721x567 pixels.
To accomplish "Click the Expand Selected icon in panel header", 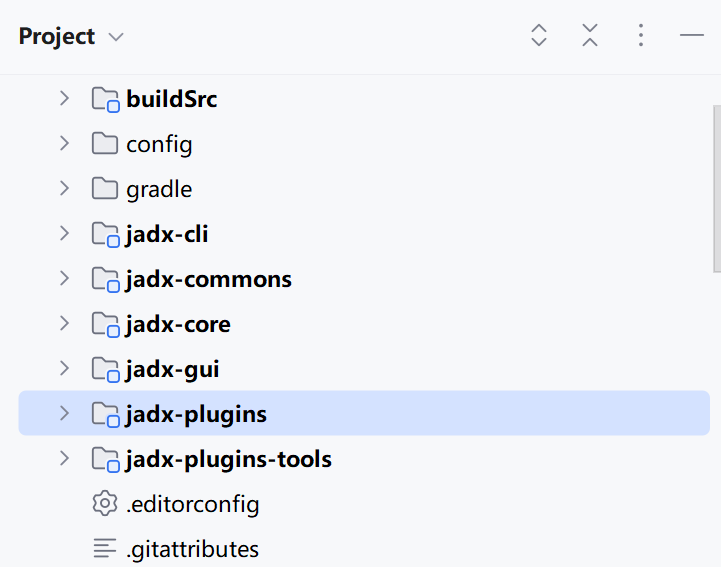I will click(x=539, y=36).
